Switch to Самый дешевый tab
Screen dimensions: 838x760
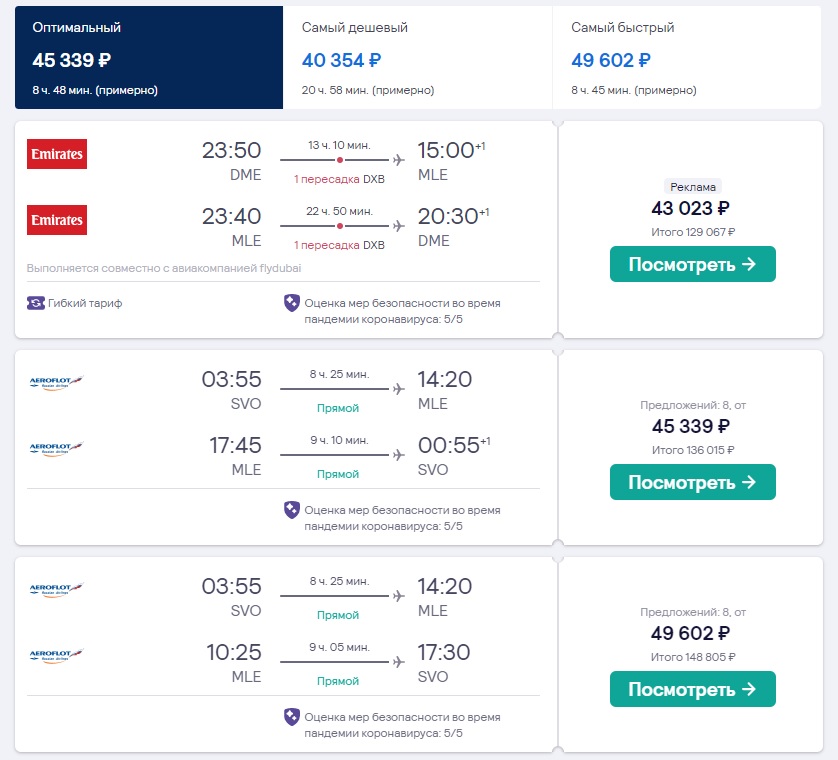[417, 58]
